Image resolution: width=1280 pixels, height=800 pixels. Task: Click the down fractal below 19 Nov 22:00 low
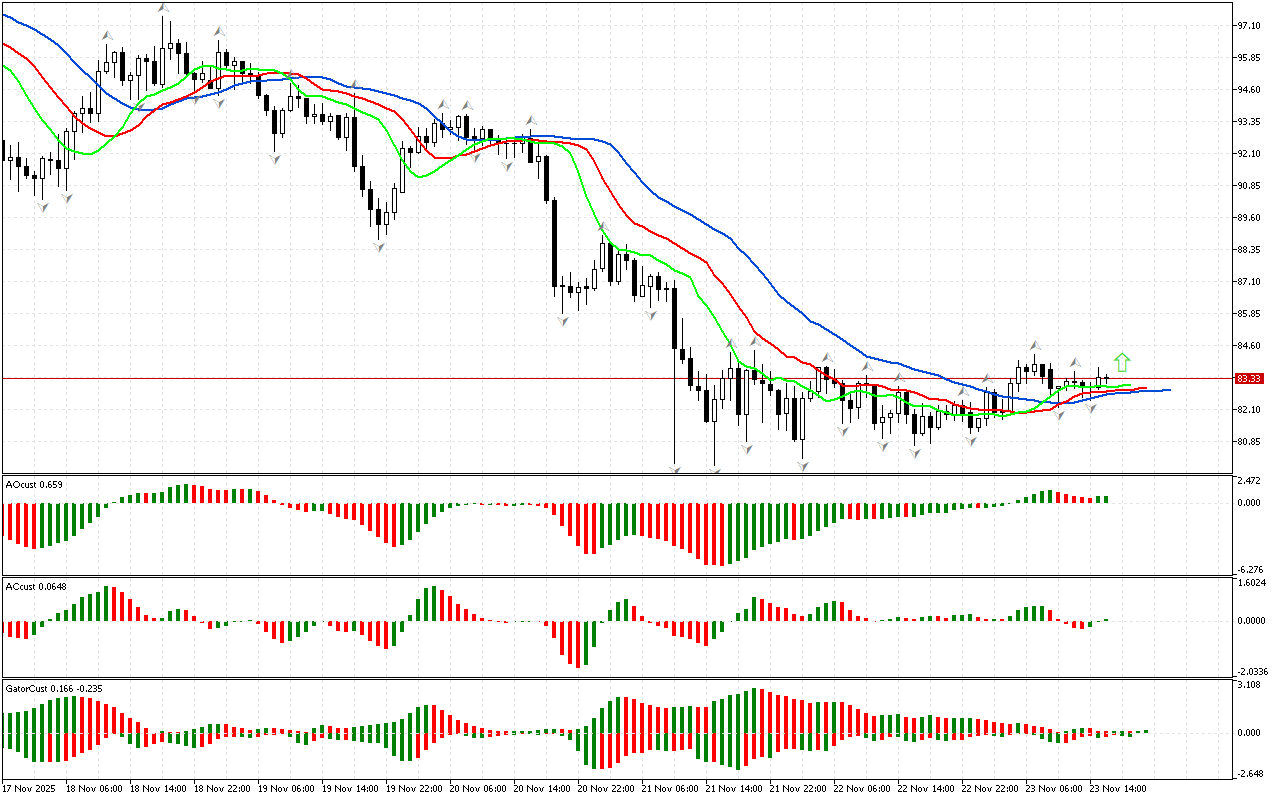[381, 246]
